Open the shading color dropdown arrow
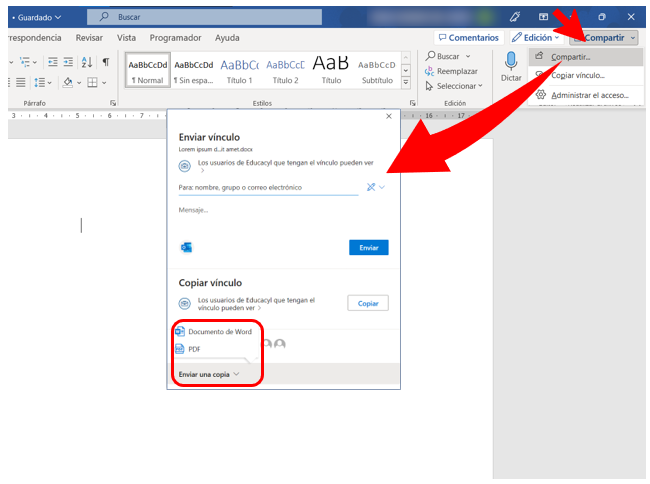650x484 pixels. 79,82
